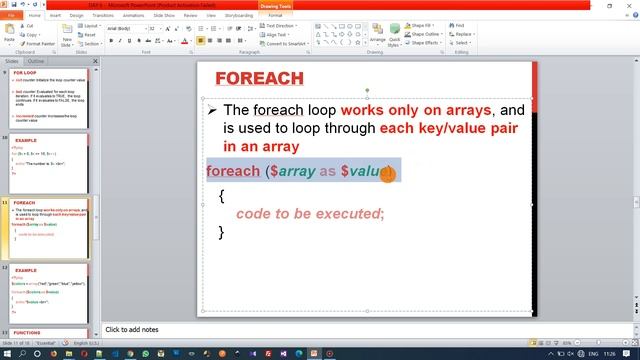Open the Shape Outline dropdown
This screenshot has width=640, height=360.
423,34
